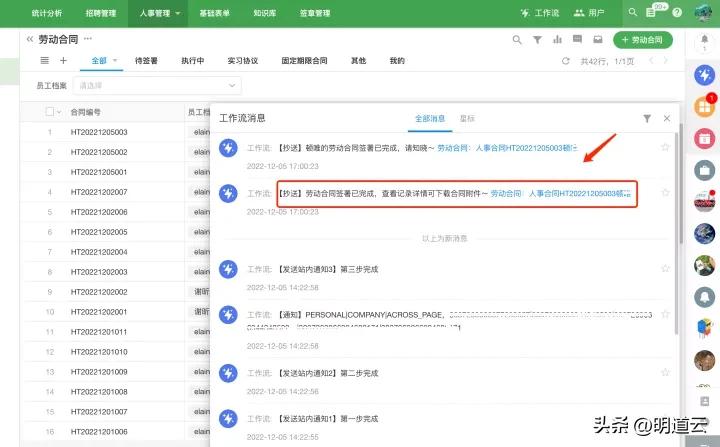Open the 员工档案 请选择 dropdown
Screen dimensions: 720x447
point(157,85)
